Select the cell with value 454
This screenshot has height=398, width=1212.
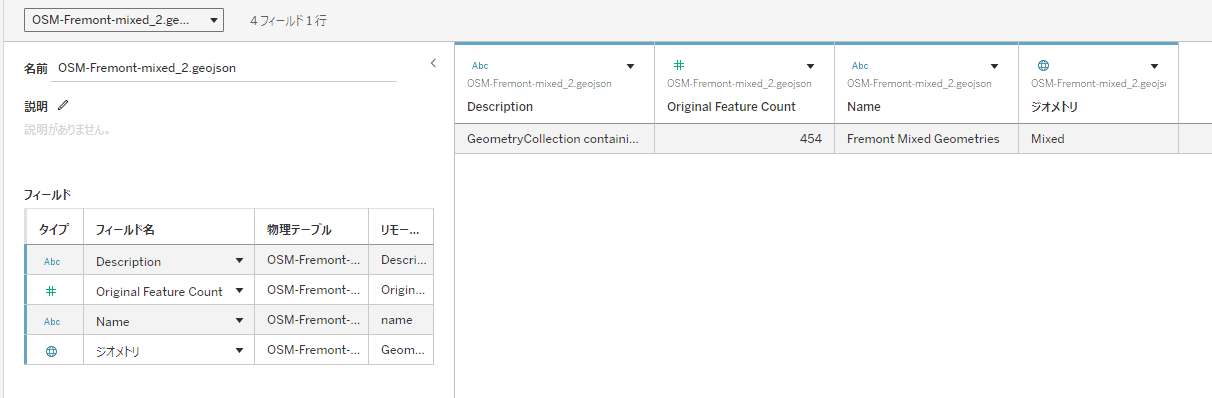pos(744,139)
